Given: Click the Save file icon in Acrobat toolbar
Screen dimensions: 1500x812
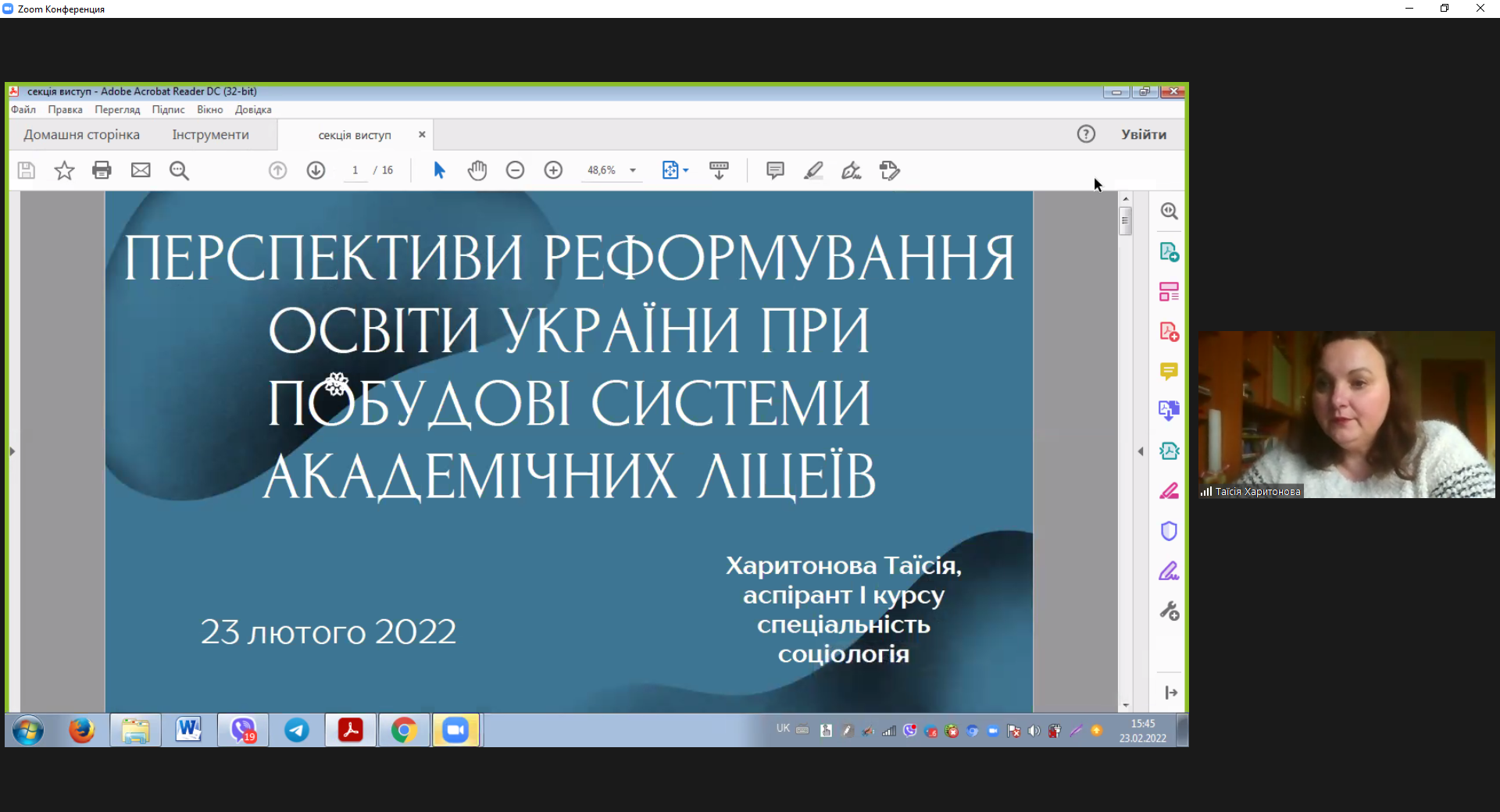Looking at the screenshot, I should pyautogui.click(x=27, y=170).
